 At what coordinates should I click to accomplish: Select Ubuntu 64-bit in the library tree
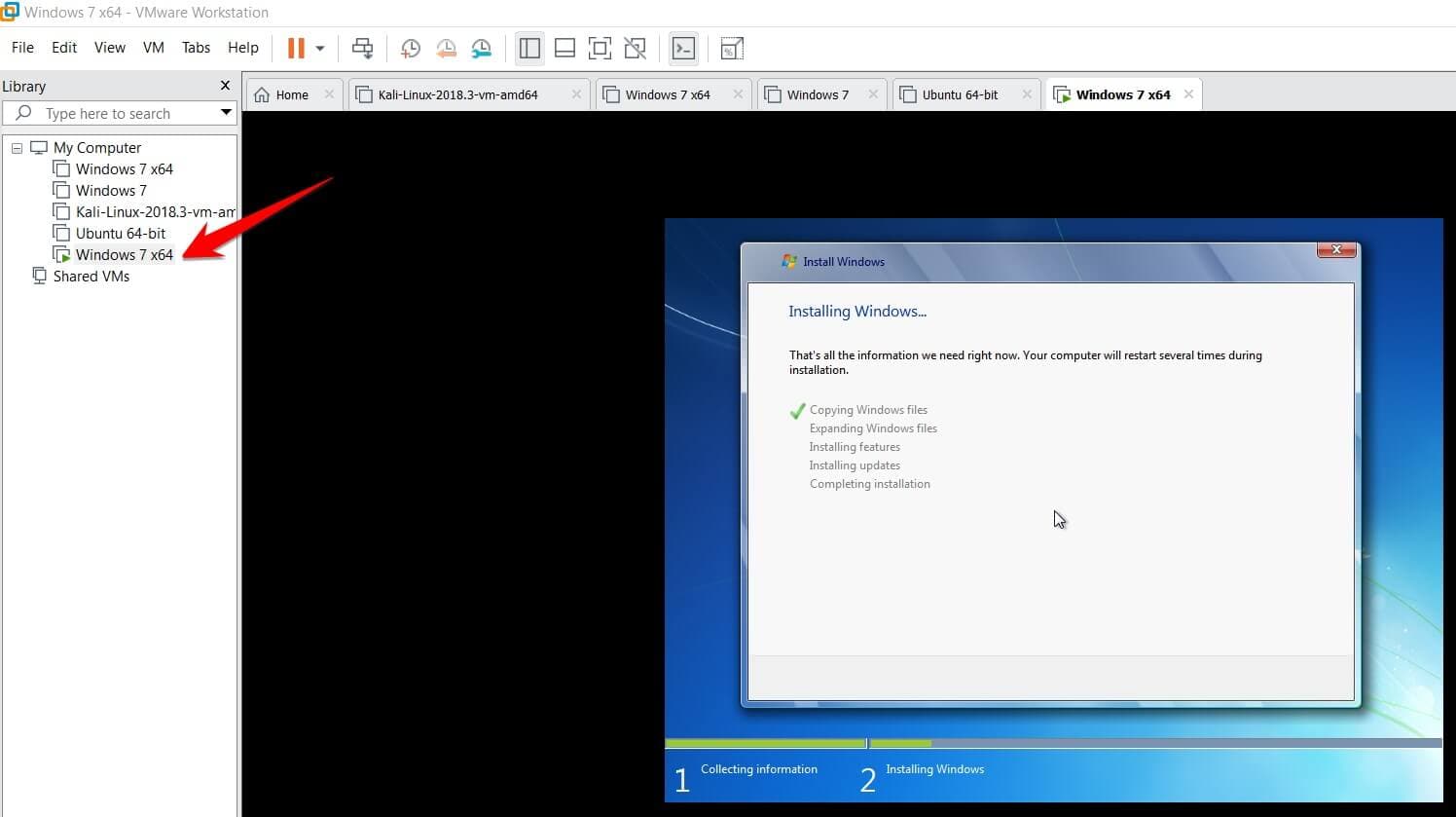(x=120, y=234)
